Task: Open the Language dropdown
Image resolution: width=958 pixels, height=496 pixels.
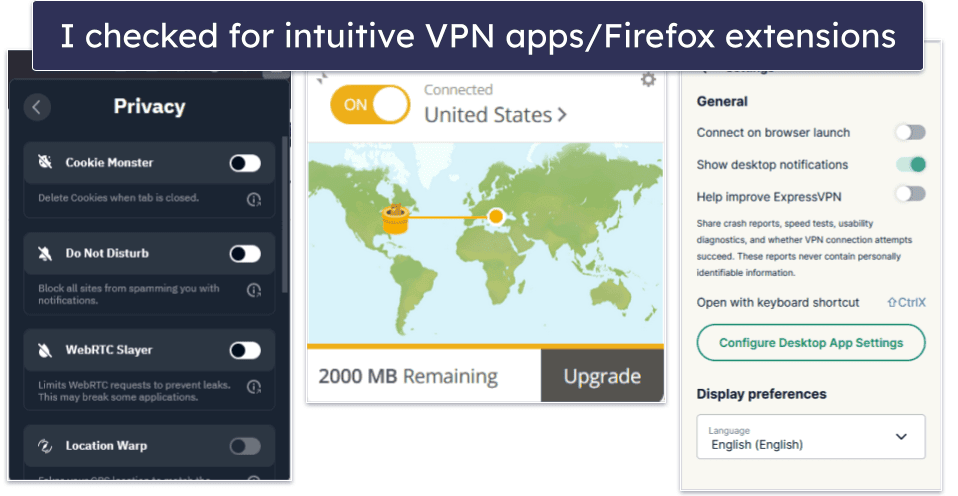Action: click(x=811, y=437)
